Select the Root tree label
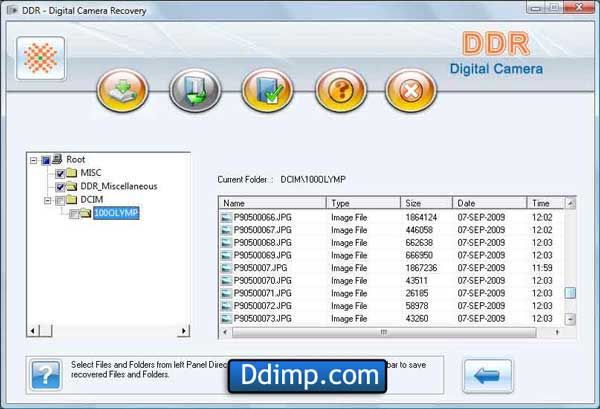The height and width of the screenshot is (409, 600). [76, 160]
